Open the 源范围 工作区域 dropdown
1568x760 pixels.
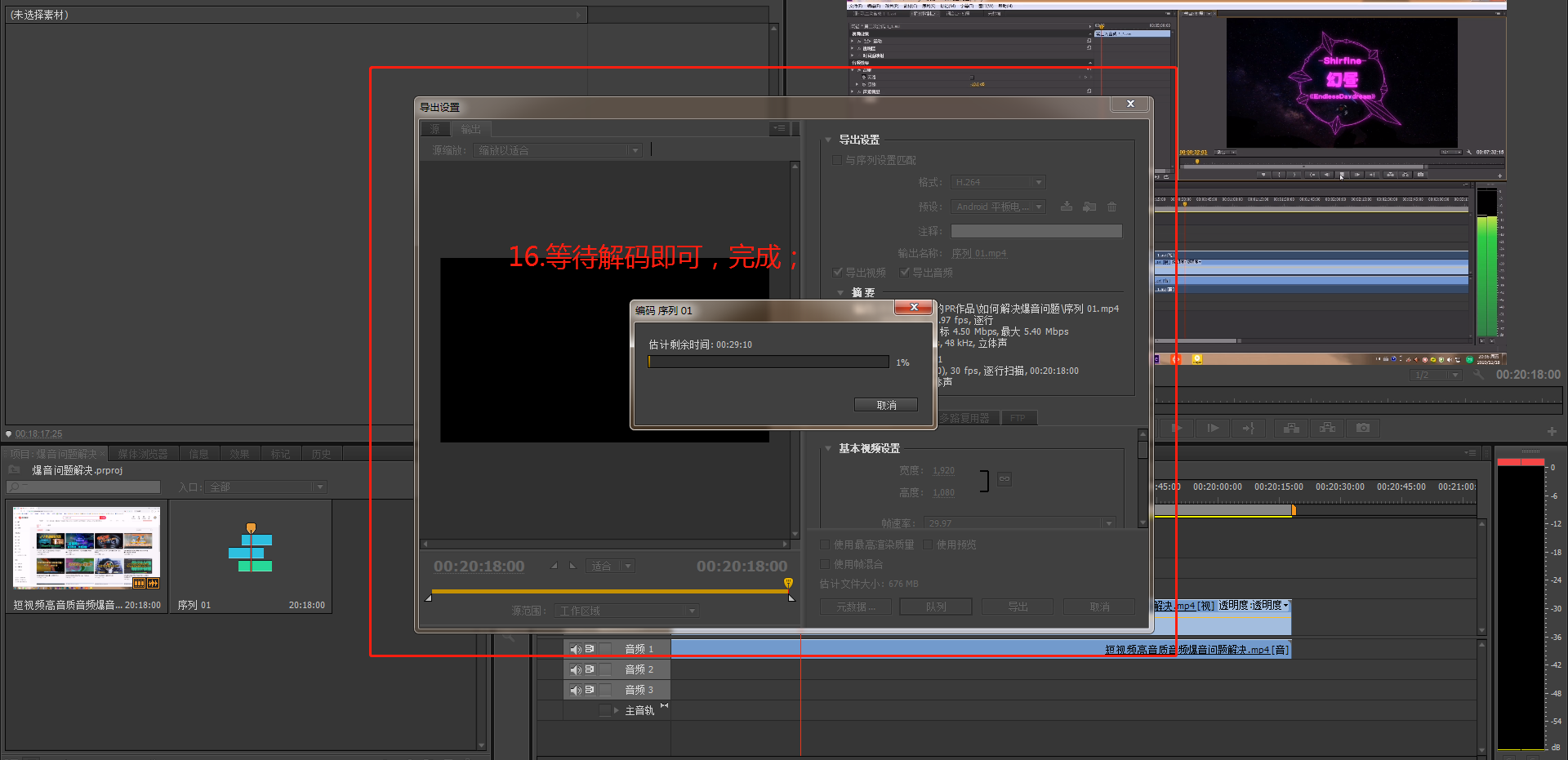coord(627,611)
